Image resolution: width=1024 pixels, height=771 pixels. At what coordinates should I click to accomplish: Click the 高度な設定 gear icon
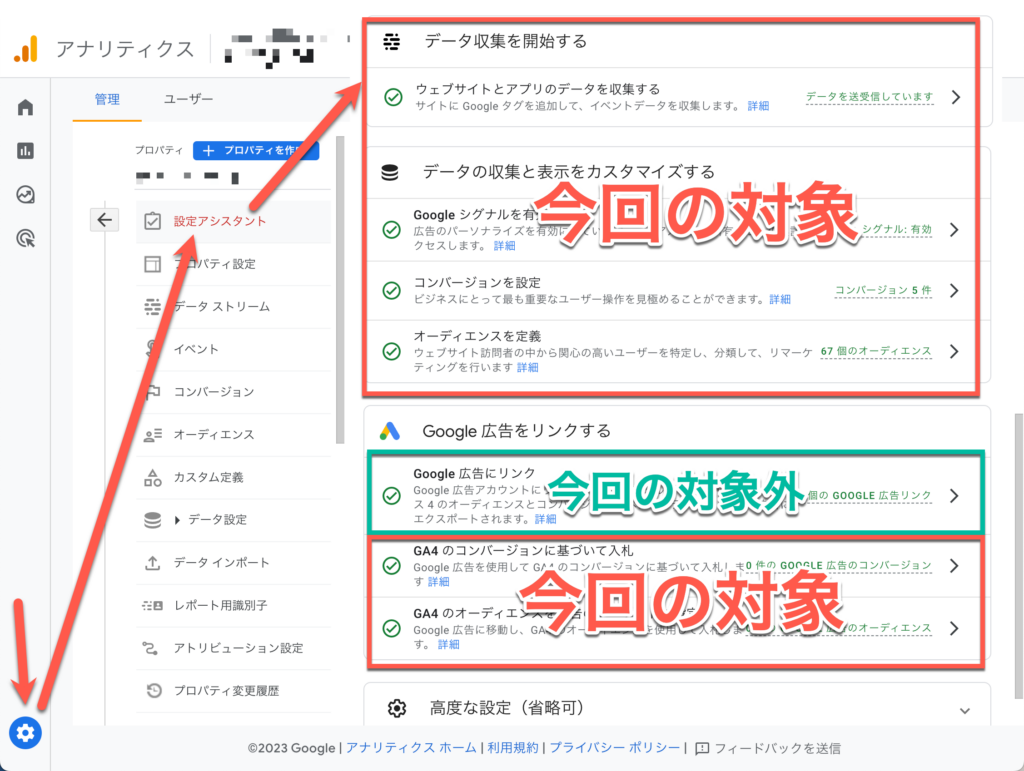pyautogui.click(x=397, y=708)
